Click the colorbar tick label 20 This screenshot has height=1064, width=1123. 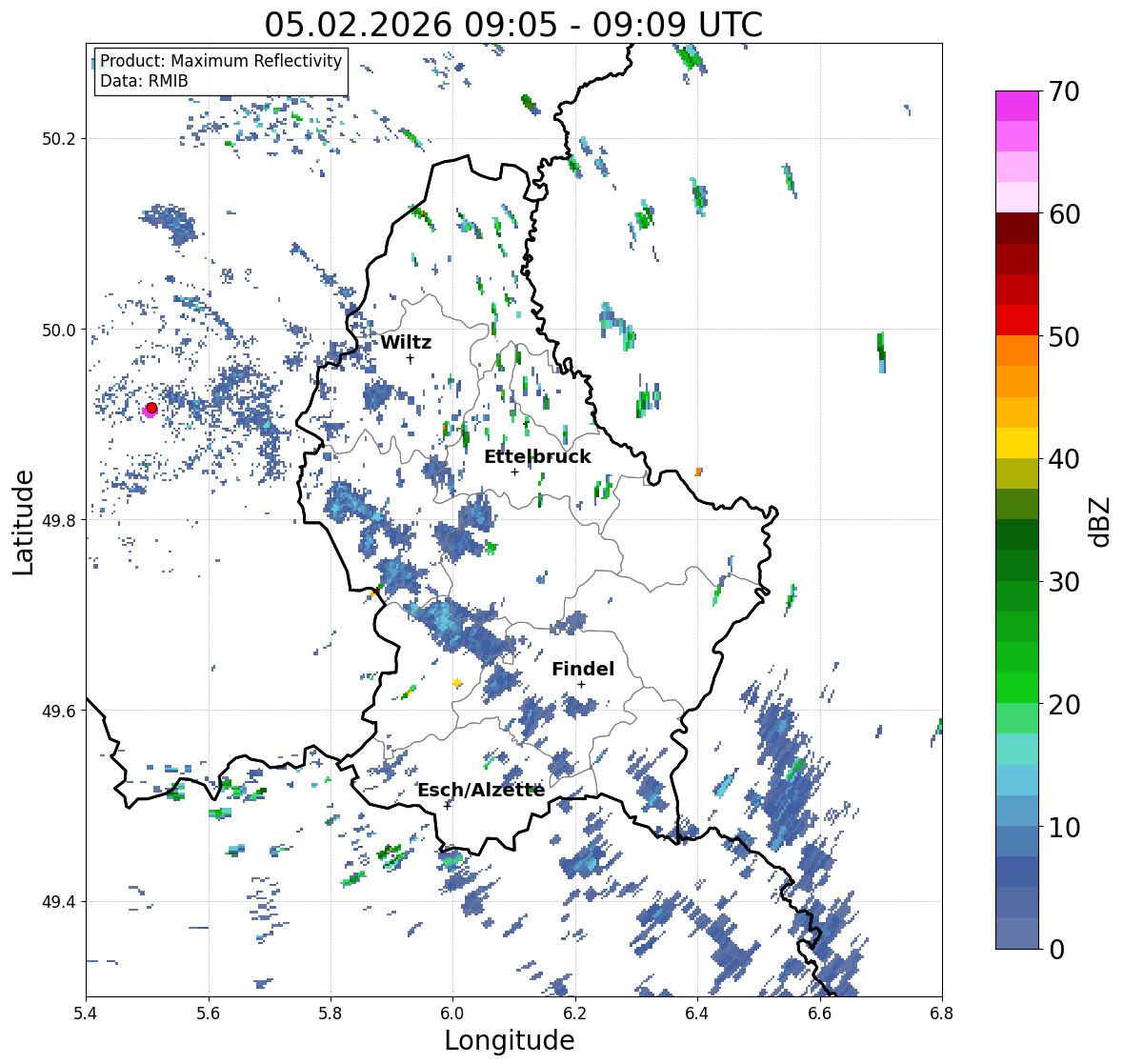[1064, 704]
